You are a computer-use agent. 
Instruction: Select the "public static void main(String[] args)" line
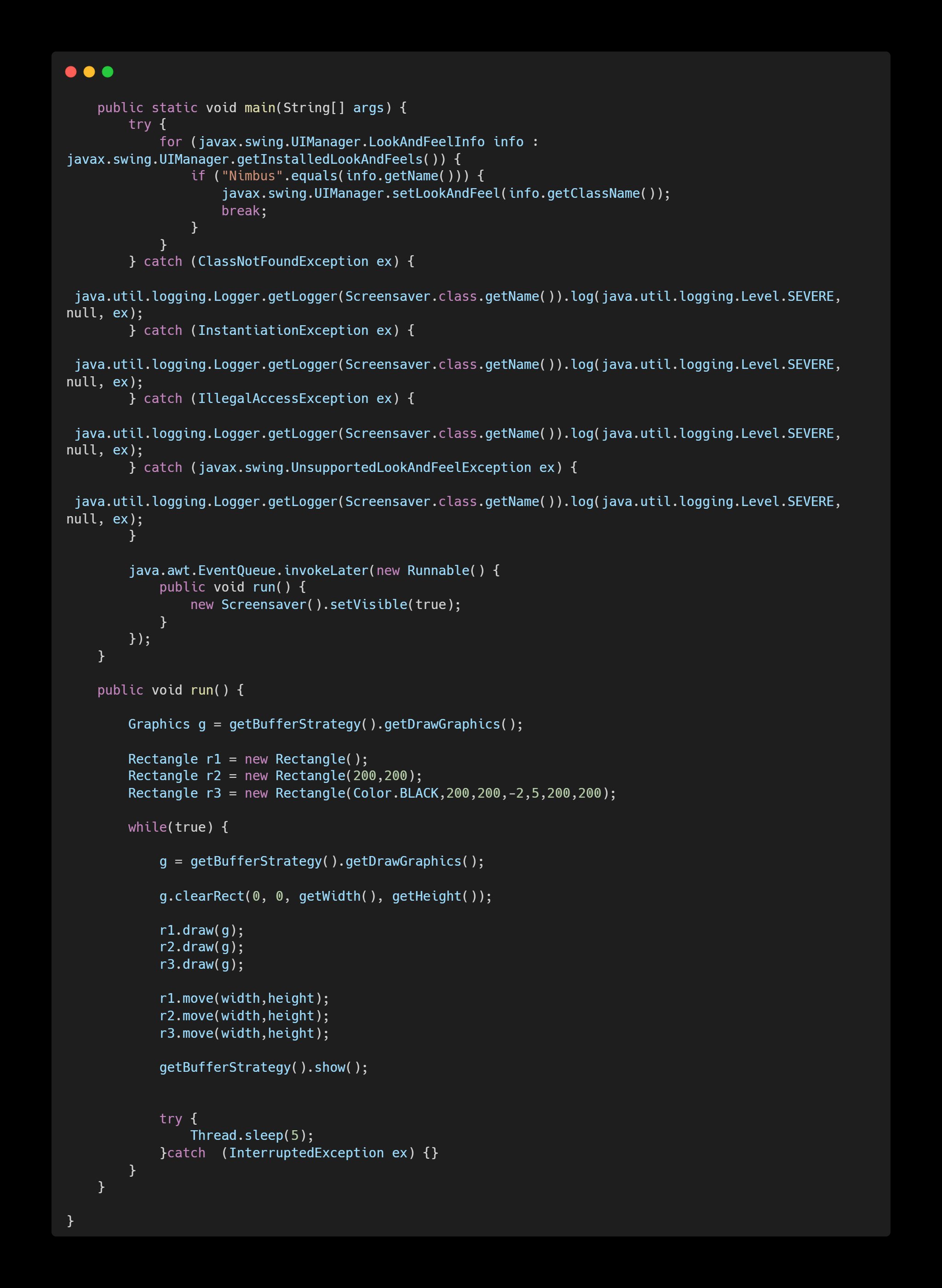252,108
